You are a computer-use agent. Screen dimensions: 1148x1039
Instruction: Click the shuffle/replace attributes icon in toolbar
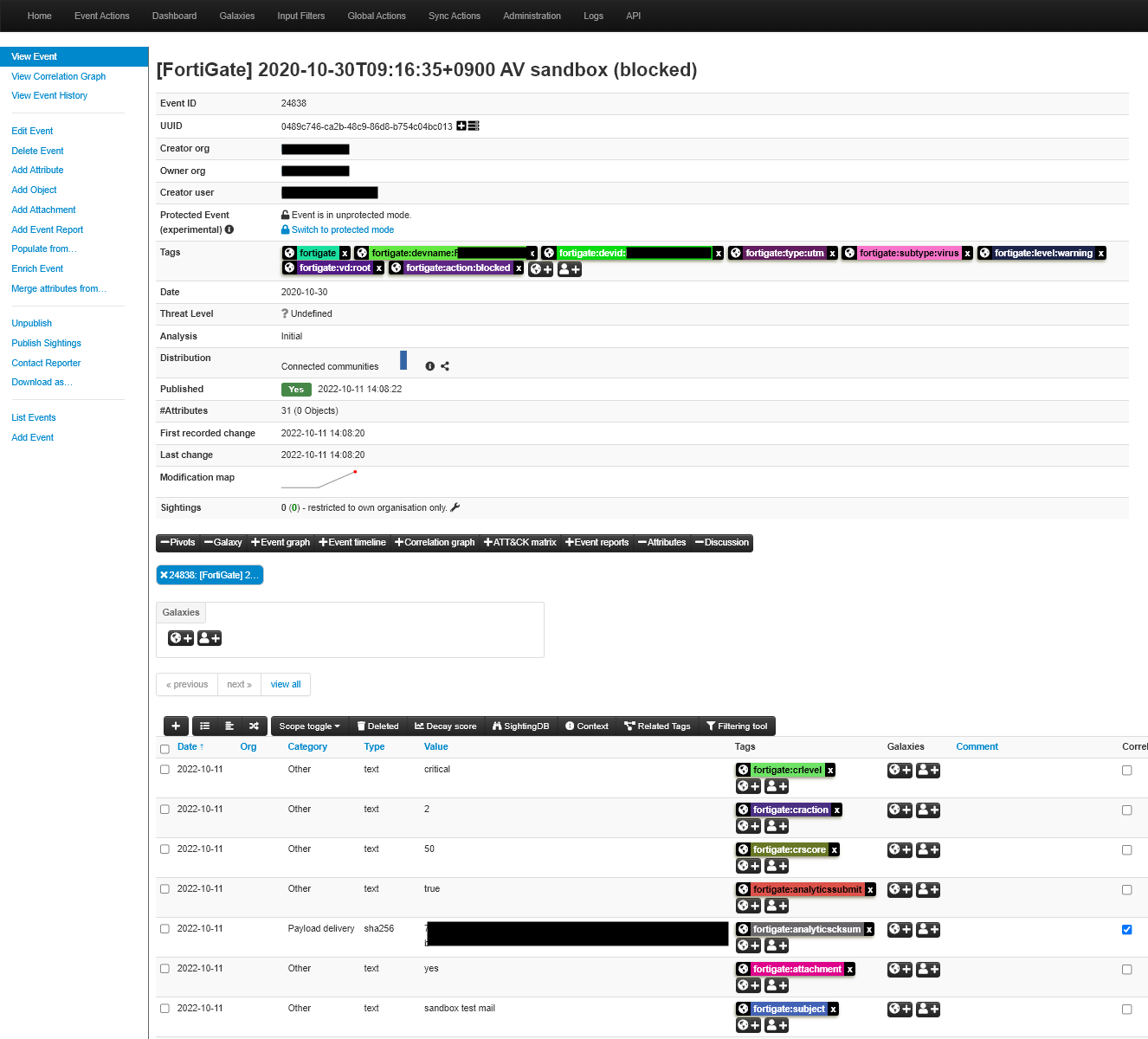click(x=254, y=726)
